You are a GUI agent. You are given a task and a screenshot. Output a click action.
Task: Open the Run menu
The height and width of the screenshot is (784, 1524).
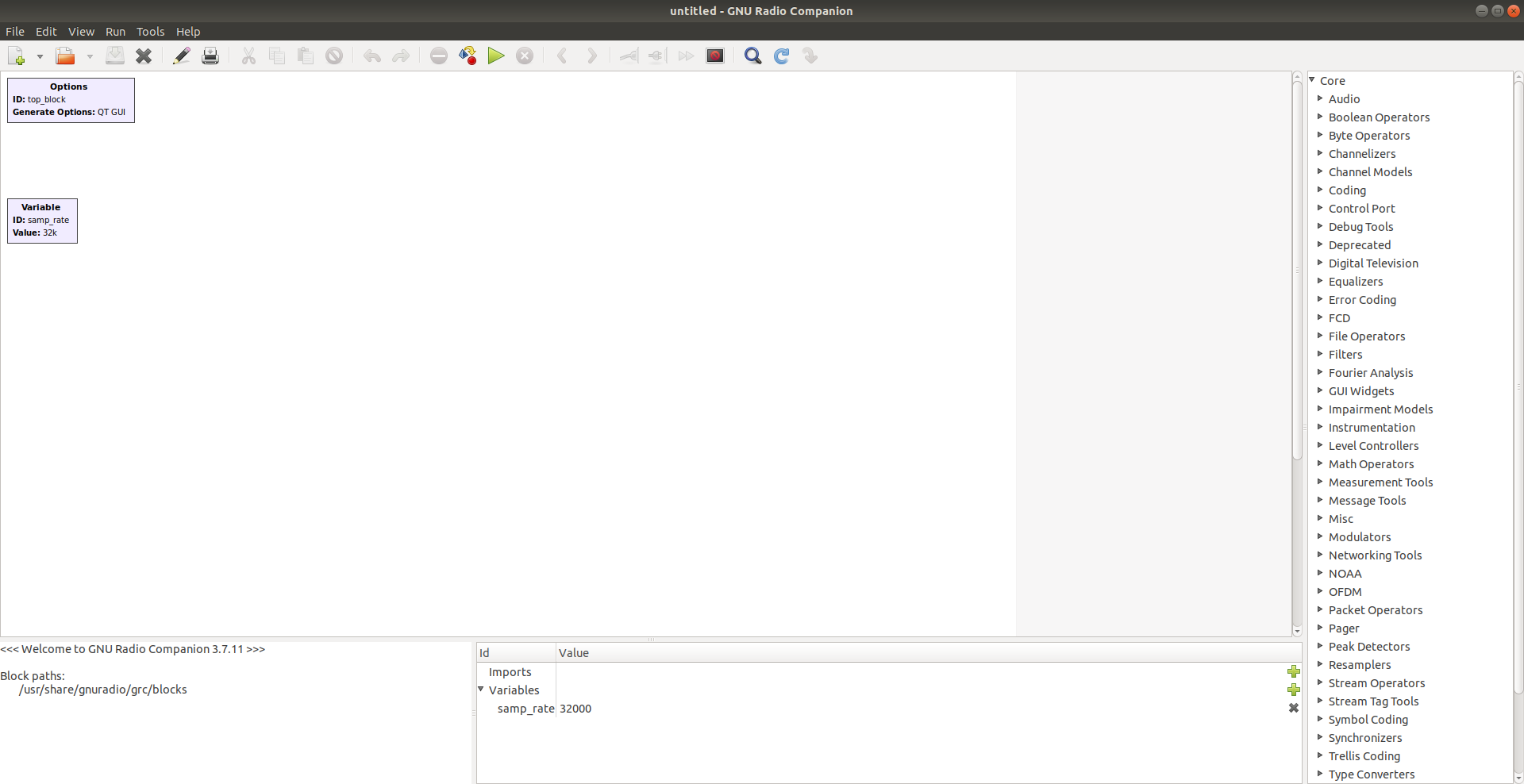115,31
